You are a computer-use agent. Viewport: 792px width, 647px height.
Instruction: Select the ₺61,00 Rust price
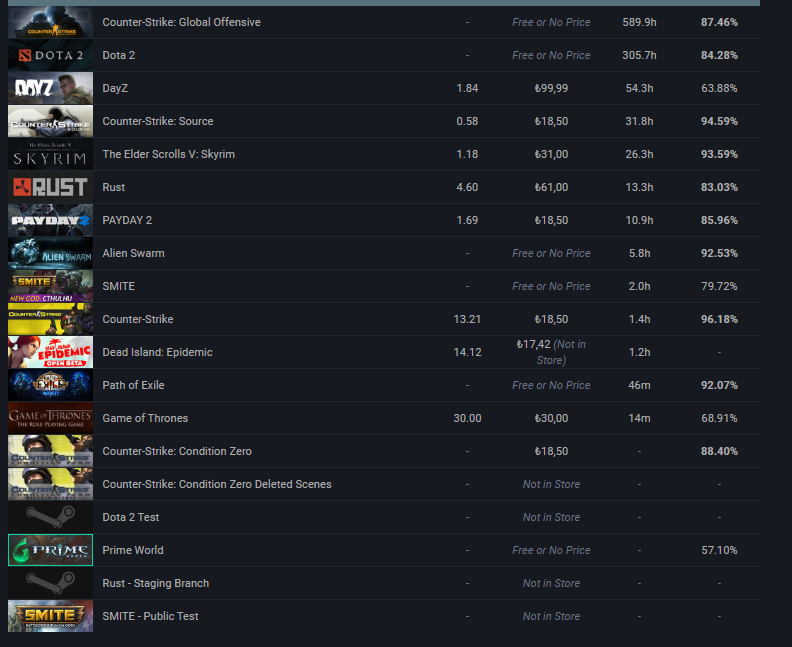click(551, 187)
